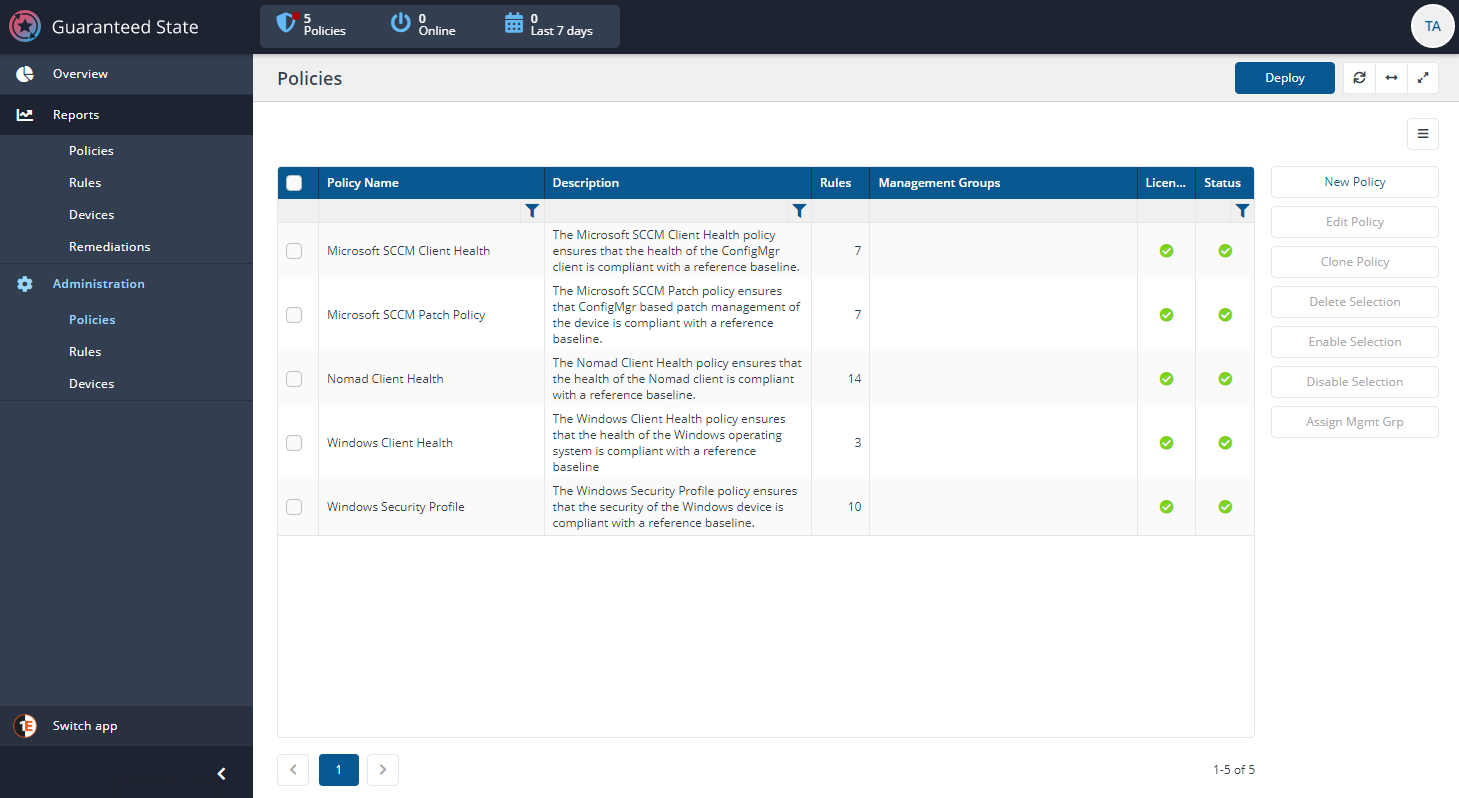Click the Disable Selection button
1459x798 pixels.
click(x=1355, y=382)
